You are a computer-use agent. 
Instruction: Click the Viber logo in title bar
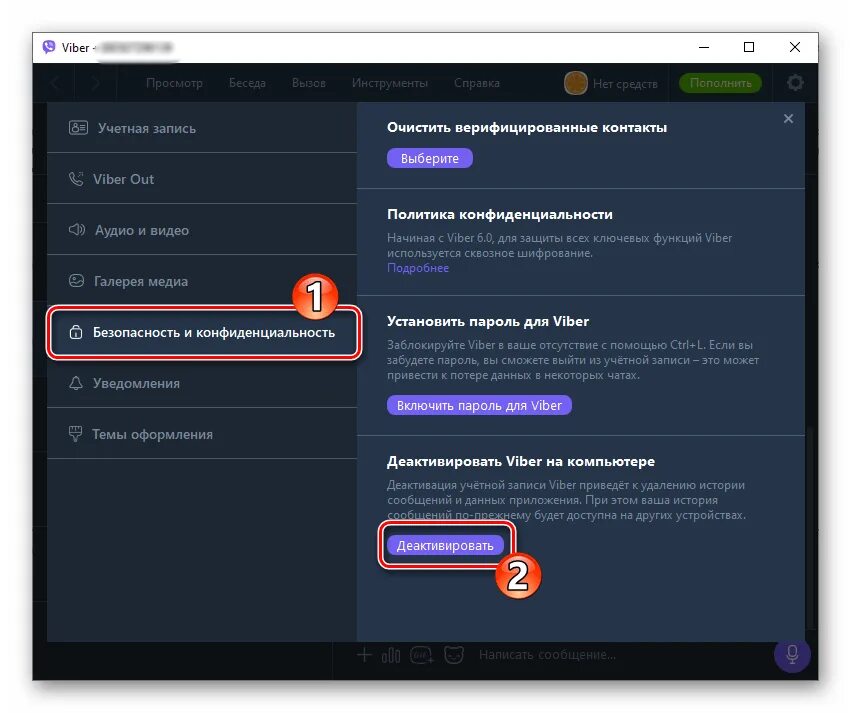point(49,47)
